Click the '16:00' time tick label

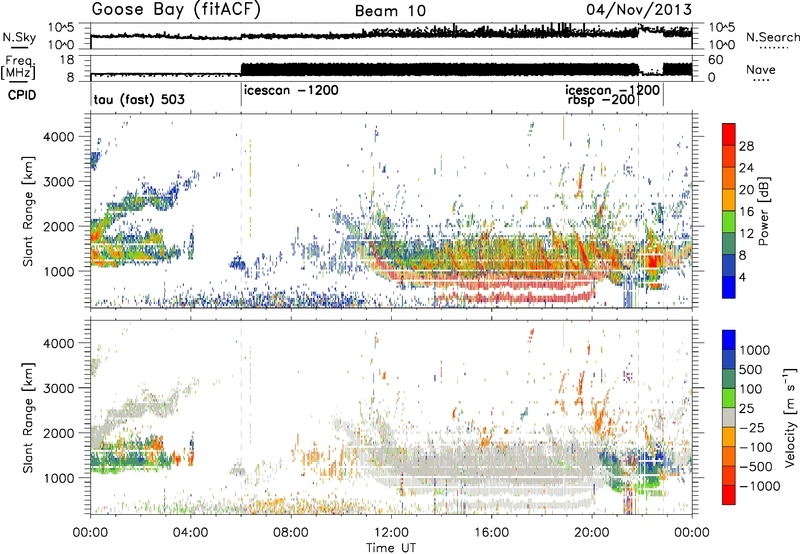(x=491, y=533)
